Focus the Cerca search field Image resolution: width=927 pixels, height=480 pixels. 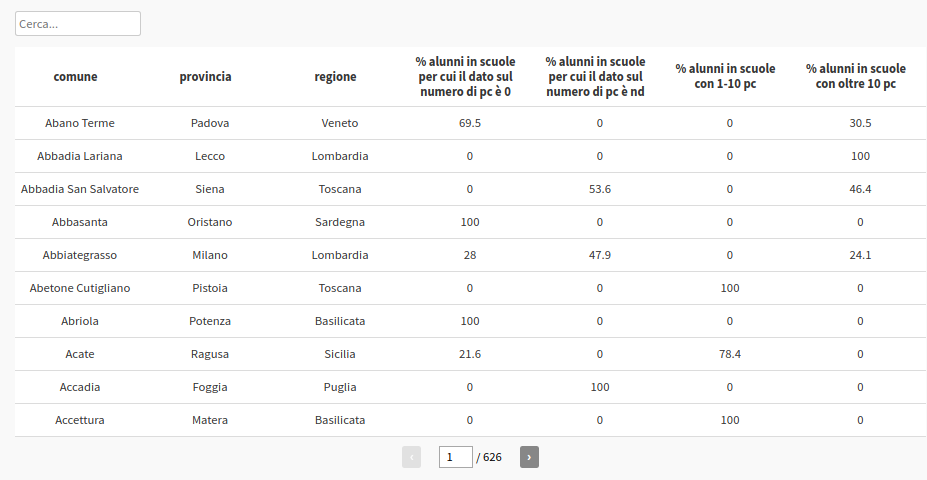click(78, 24)
